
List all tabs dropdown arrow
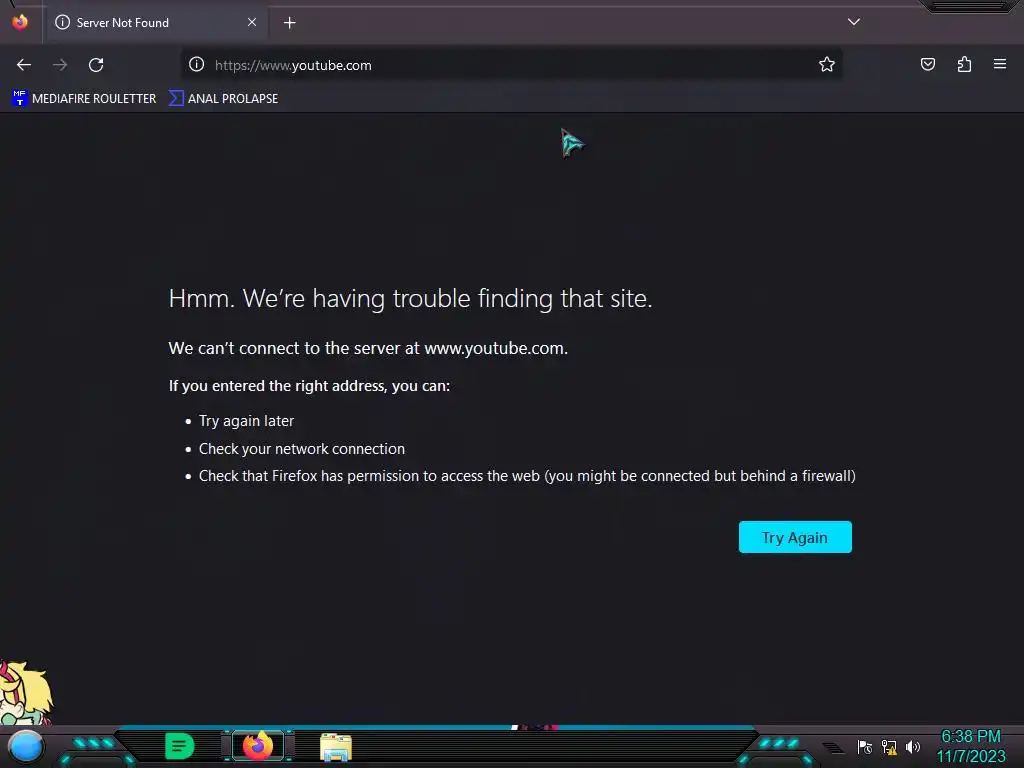pyautogui.click(x=854, y=22)
